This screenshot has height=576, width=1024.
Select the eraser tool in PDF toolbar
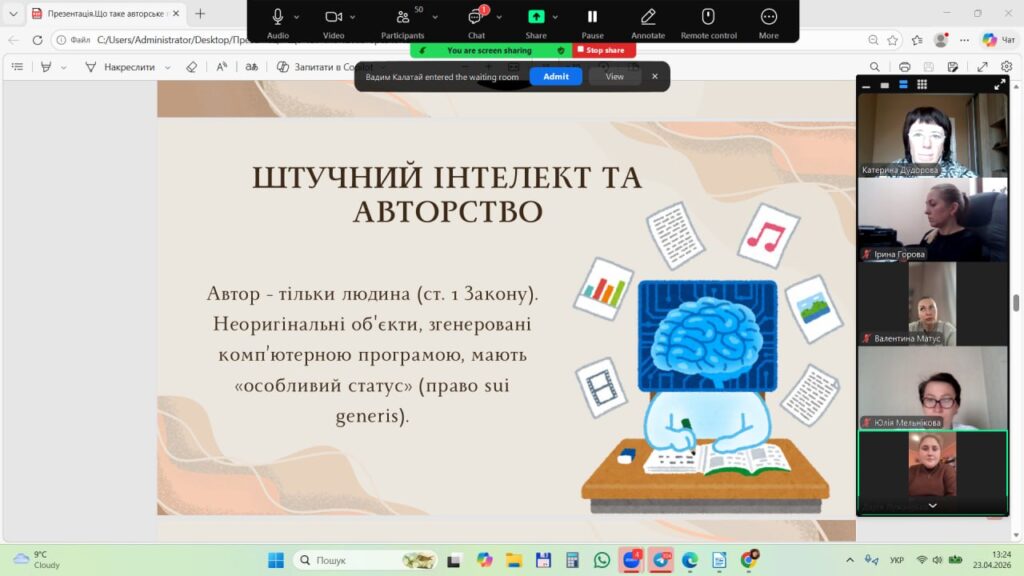(x=192, y=67)
